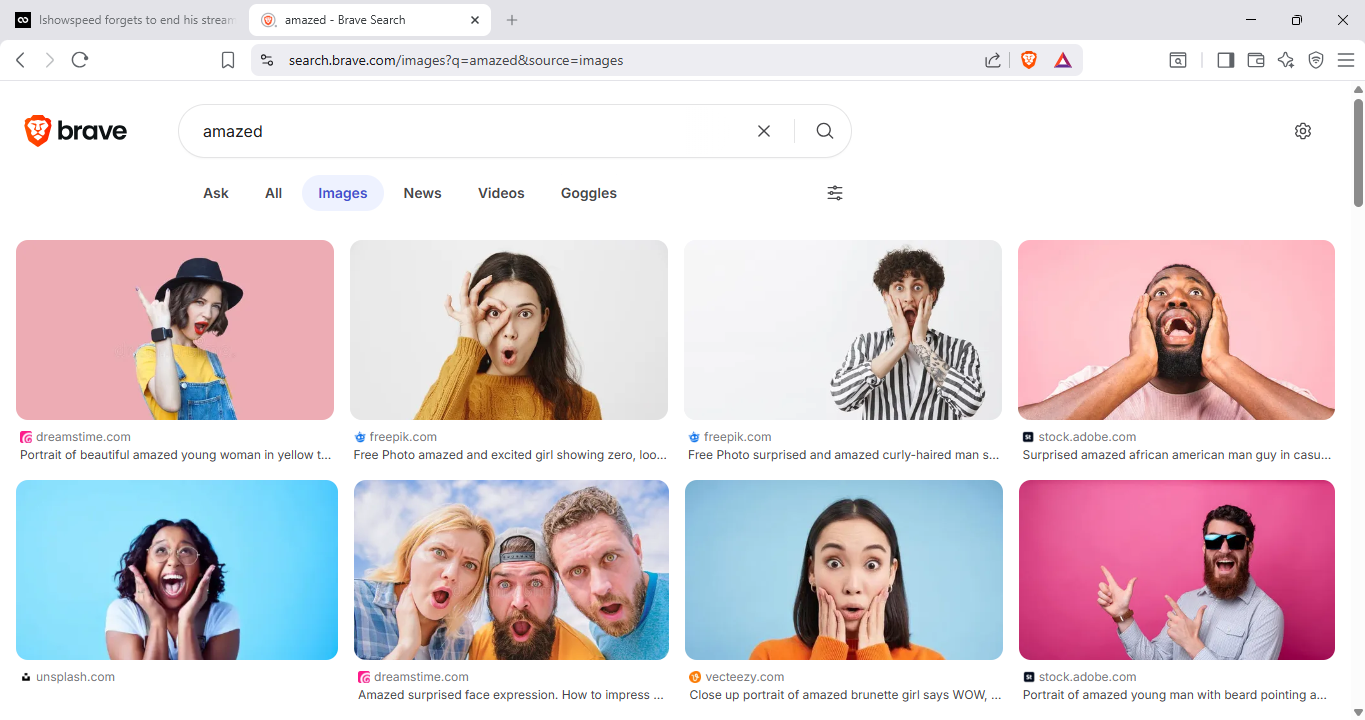1365x720 pixels.
Task: Open the Ask search tab
Action: coord(216,193)
